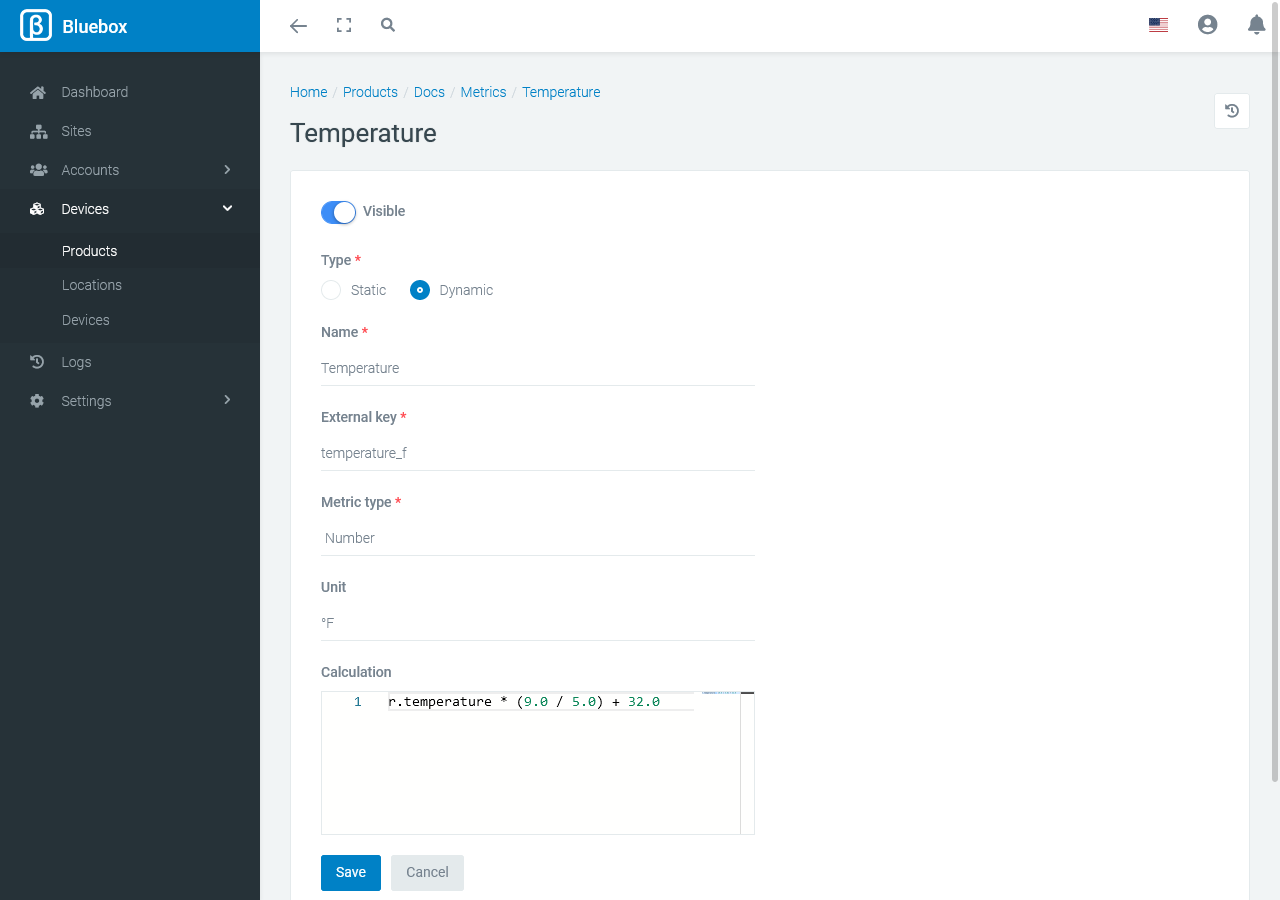Open the history icon button
1280x900 pixels.
1231,111
